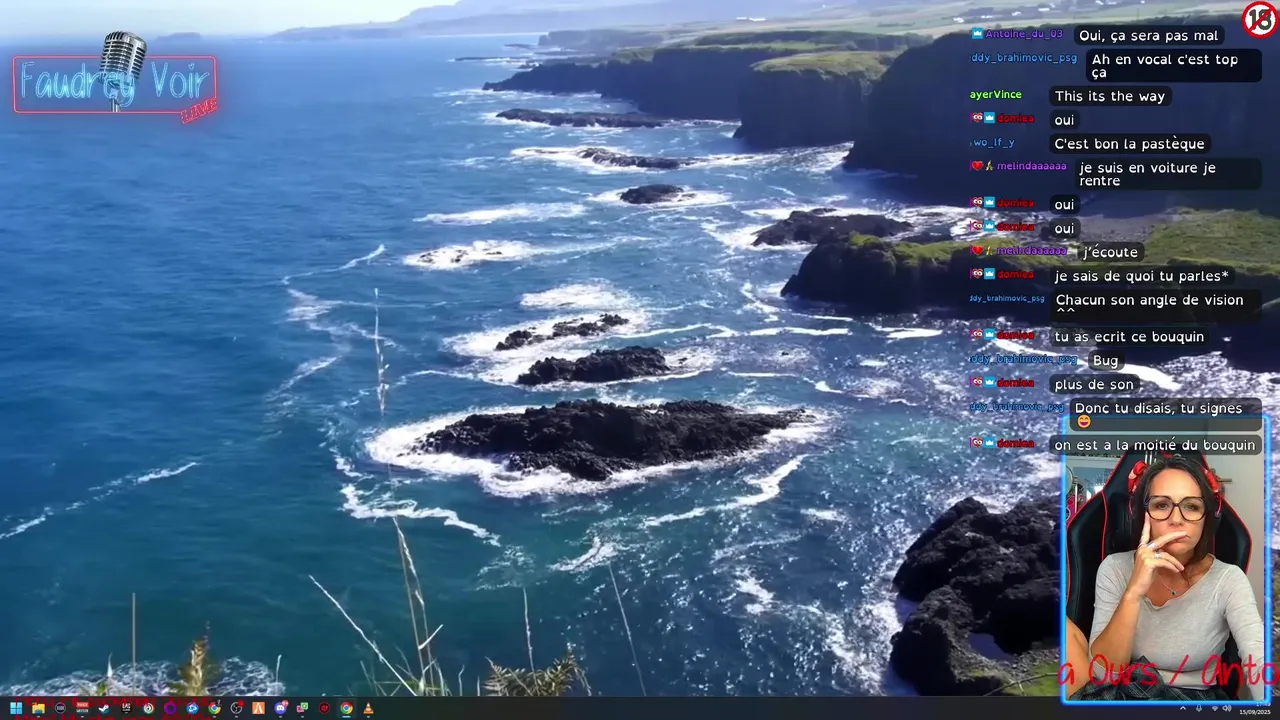Viewport: 1280px width, 720px height.
Task: Click message 'je sais de quoi tu parles*'
Action: point(1141,276)
